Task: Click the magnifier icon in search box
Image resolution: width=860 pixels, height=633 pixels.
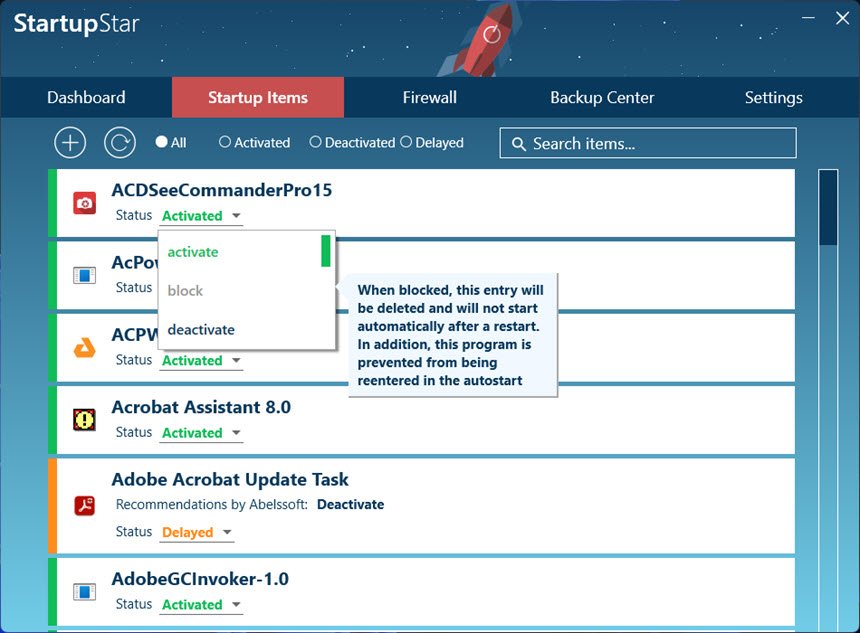Action: coord(518,144)
